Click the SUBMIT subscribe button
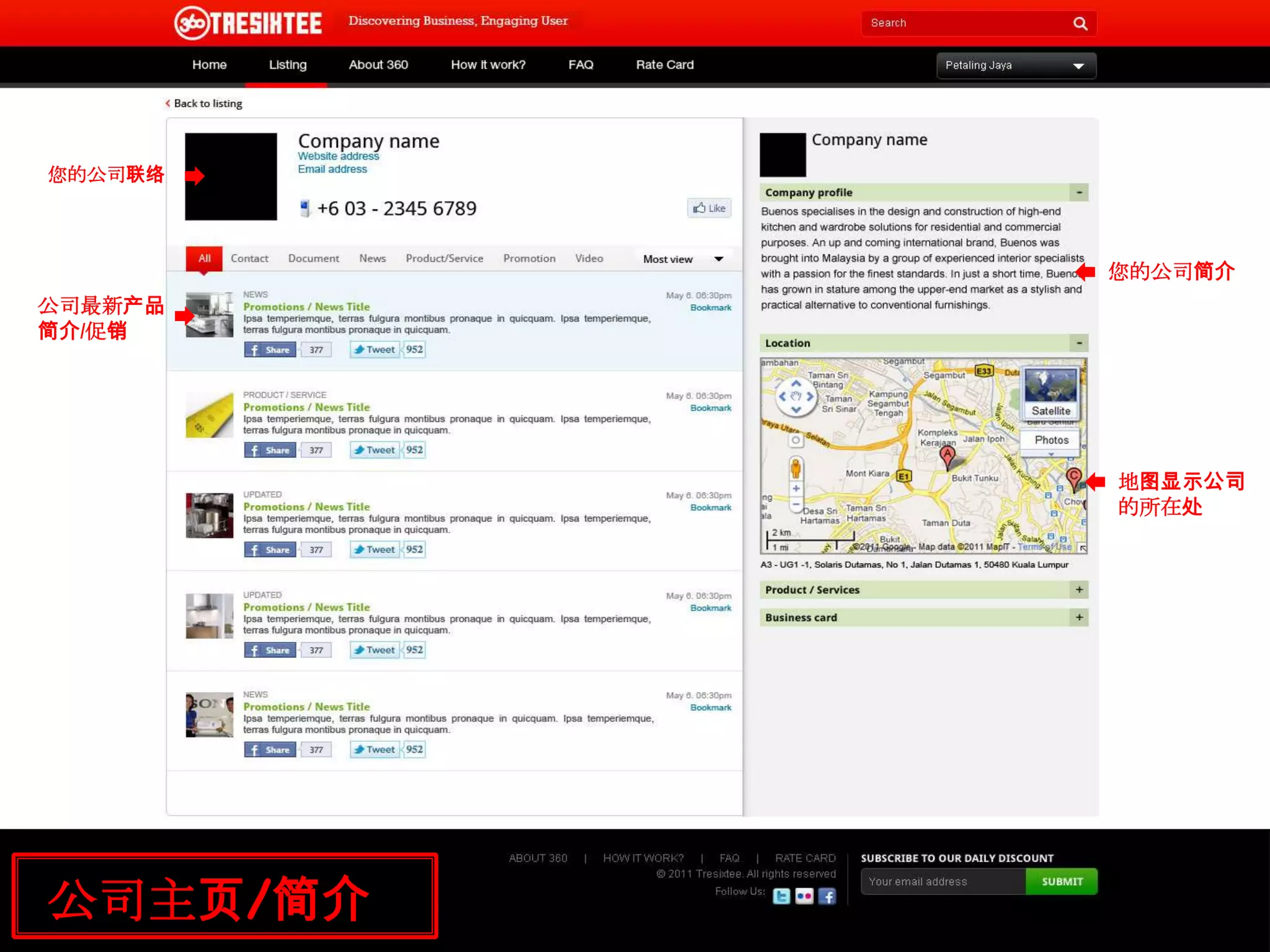This screenshot has width=1270, height=952. (1062, 881)
